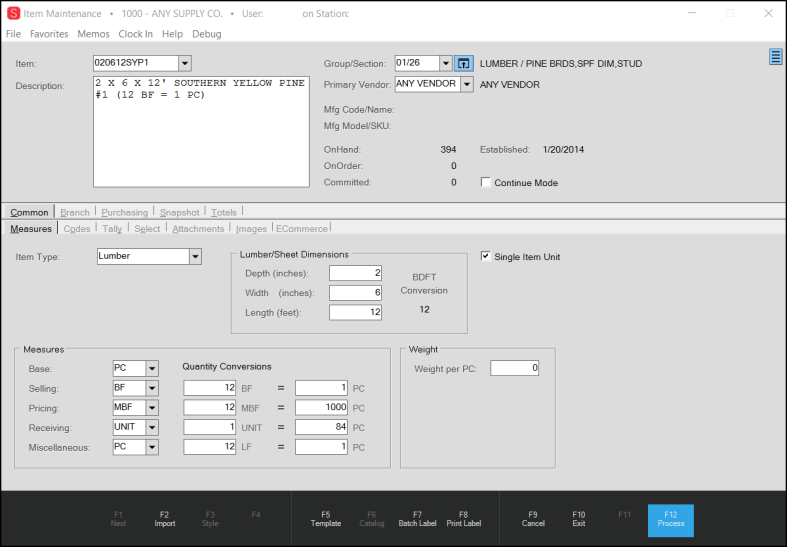
Task: Select the Measures sub-tab
Action: [x=31, y=228]
